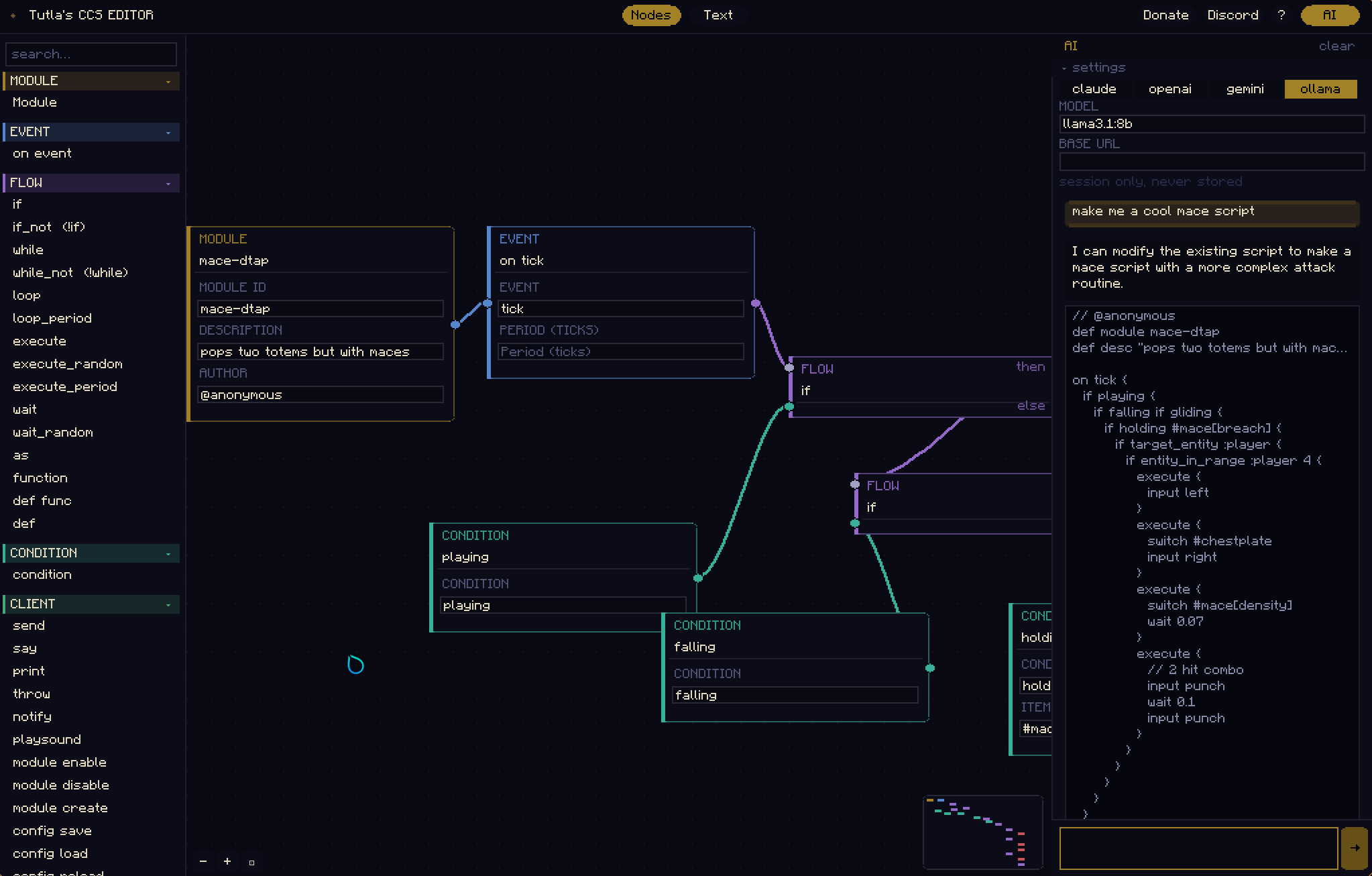This screenshot has width=1372, height=876.
Task: Click the first FLOW node input port
Action: (x=789, y=368)
